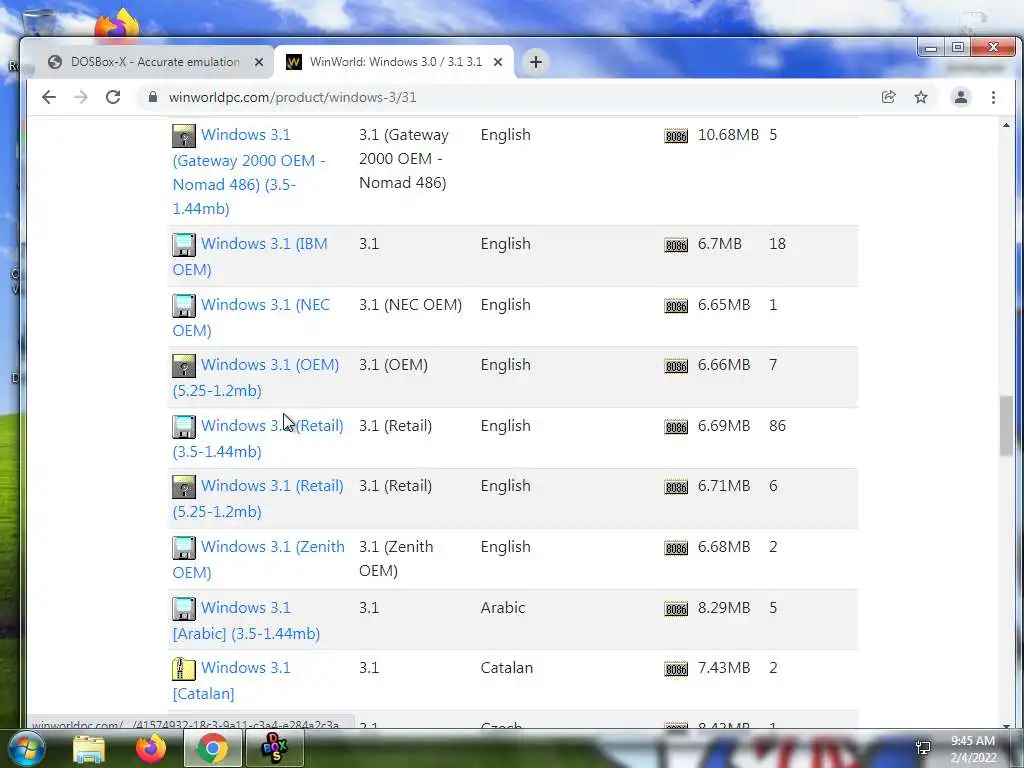Open a new browser tab

(536, 62)
